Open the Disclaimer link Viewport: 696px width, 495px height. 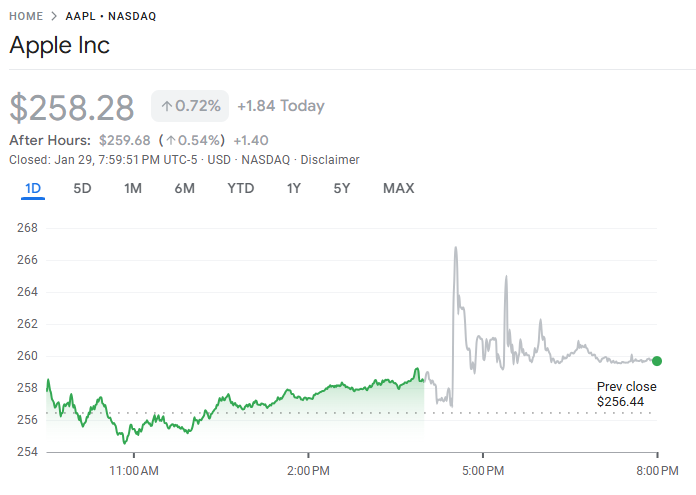[x=330, y=160]
